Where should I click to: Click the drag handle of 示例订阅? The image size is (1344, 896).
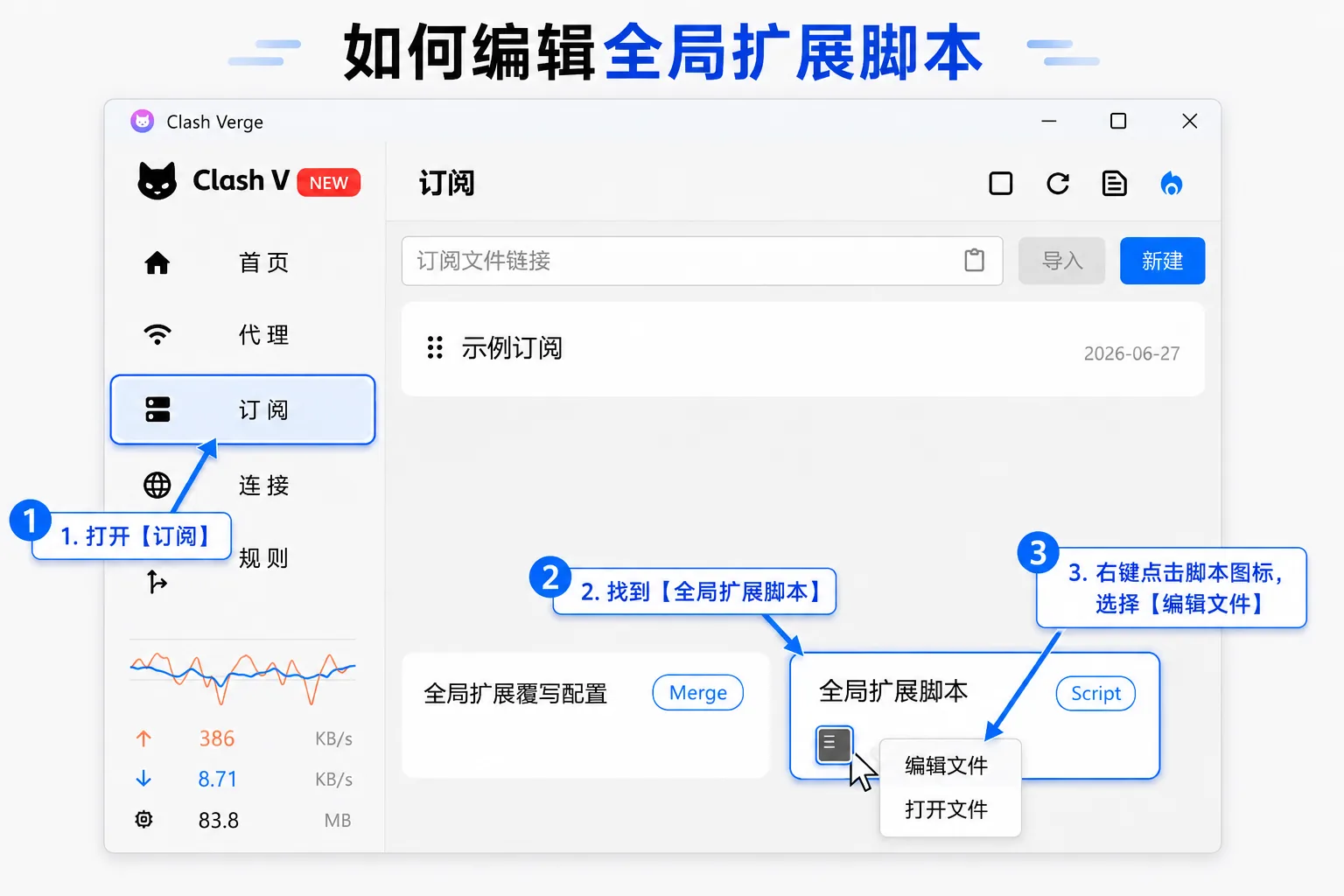click(435, 348)
